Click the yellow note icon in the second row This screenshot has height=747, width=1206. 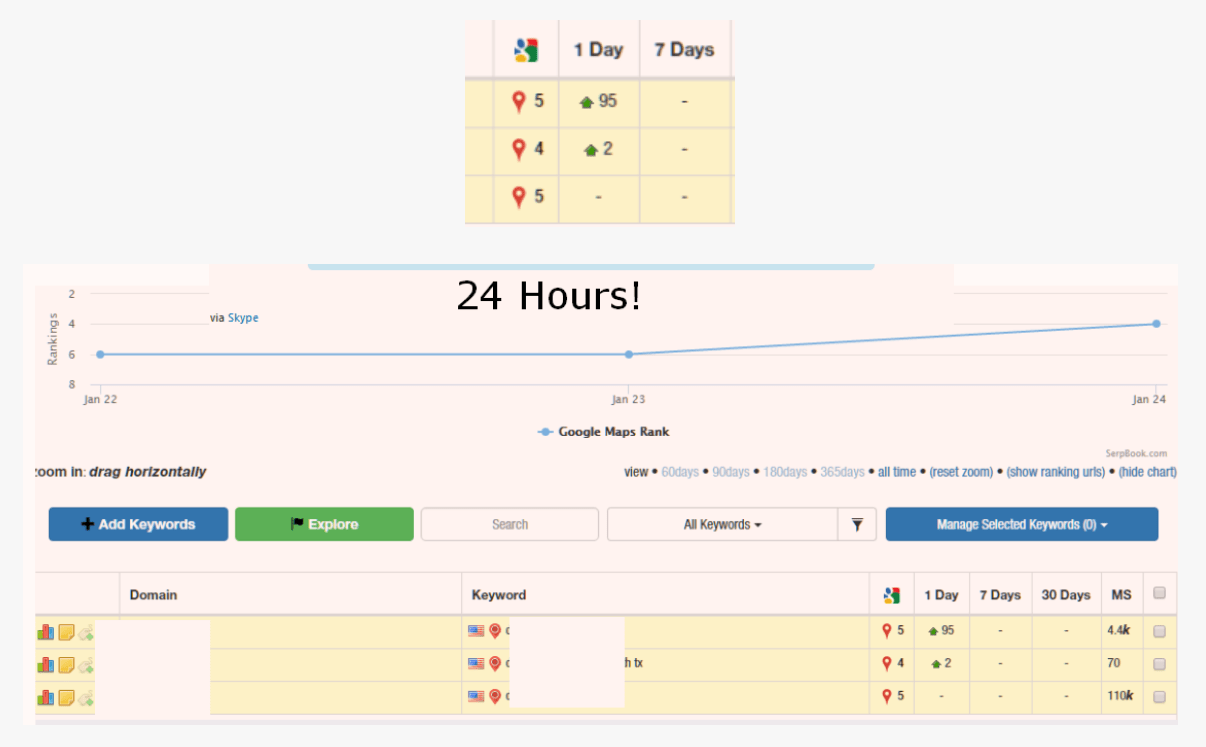[66, 665]
